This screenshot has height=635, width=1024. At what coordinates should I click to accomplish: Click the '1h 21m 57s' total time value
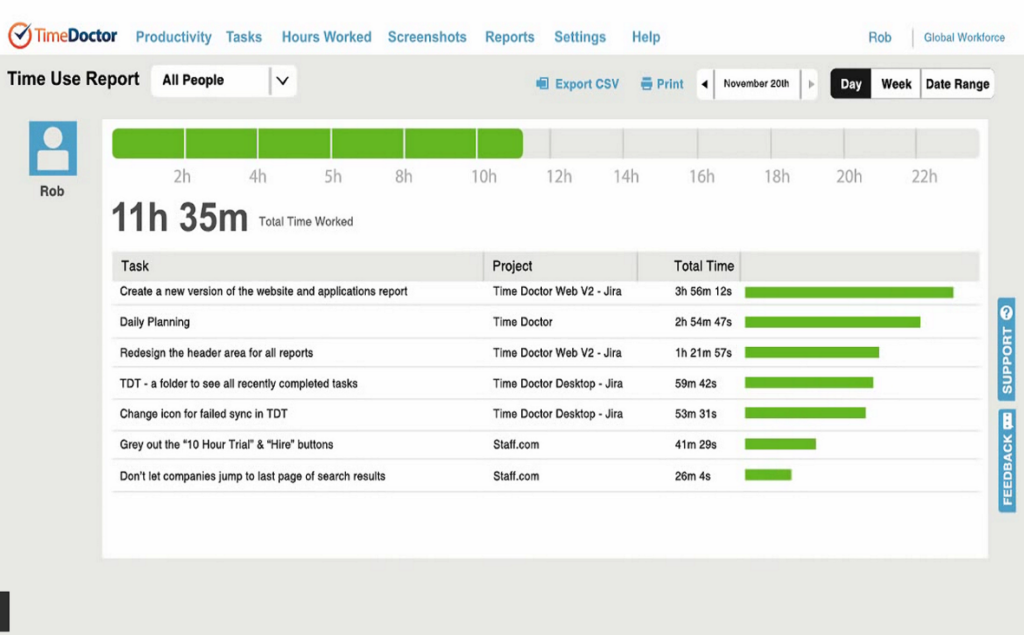click(x=703, y=353)
